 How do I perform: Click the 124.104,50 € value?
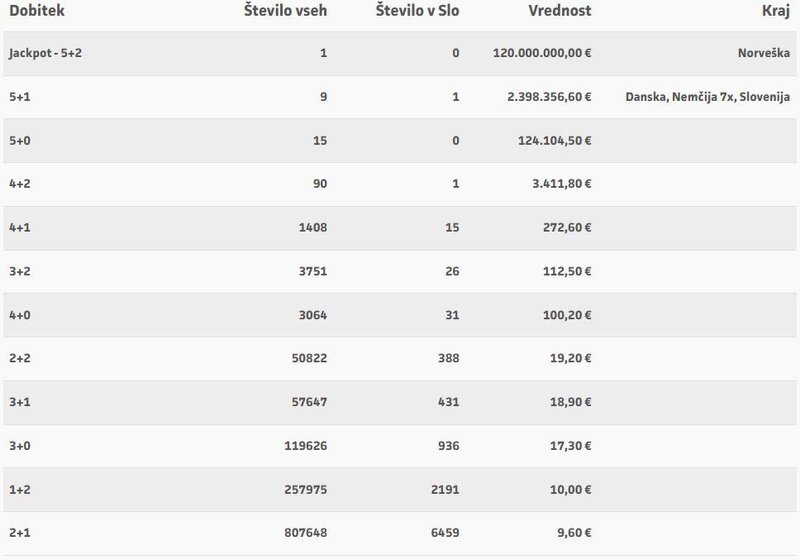[x=555, y=141]
